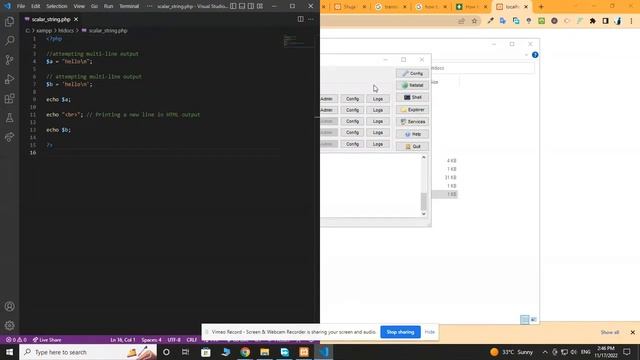Click XAMPP log scrollbar down arrow

click(424, 213)
